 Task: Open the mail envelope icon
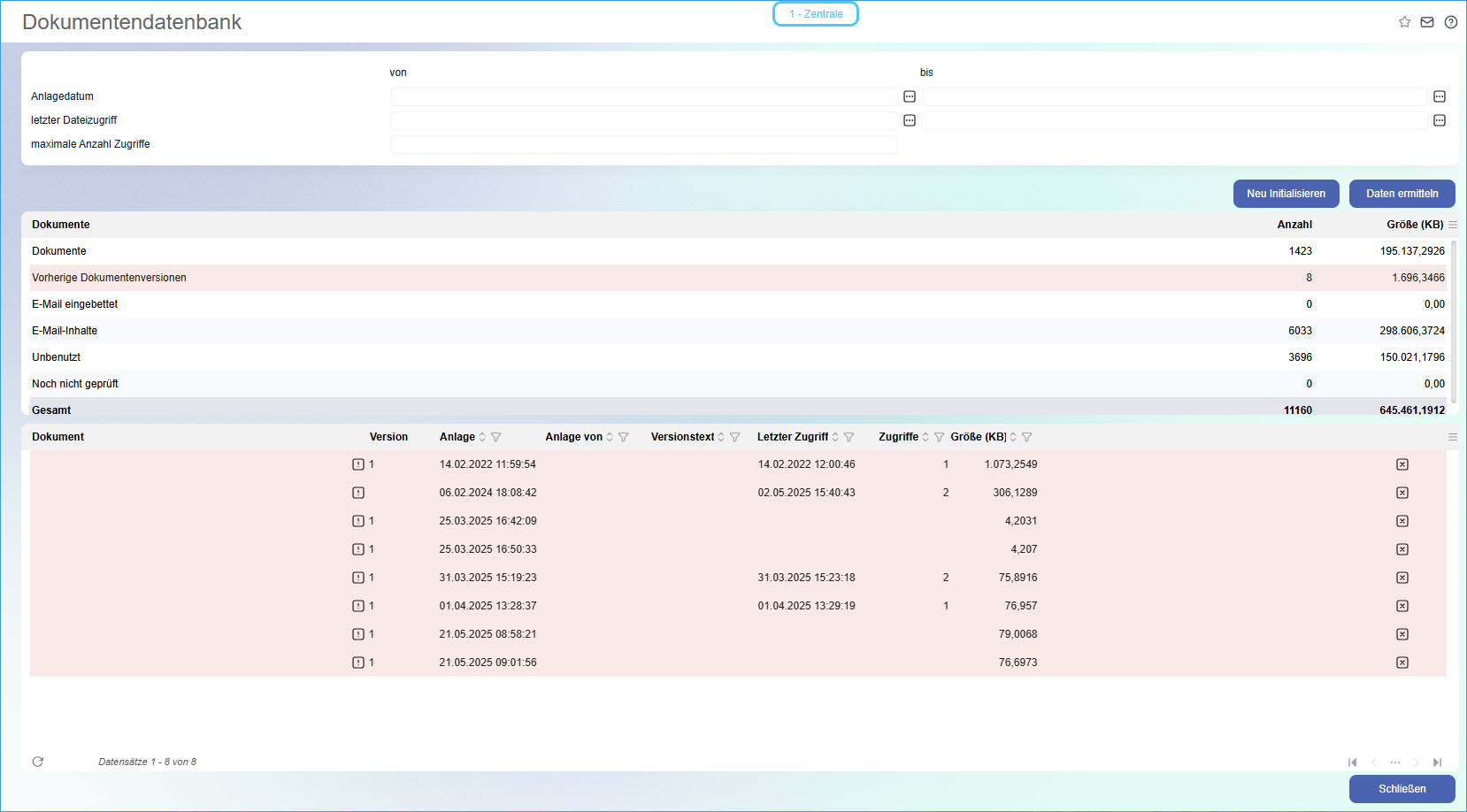1427,22
